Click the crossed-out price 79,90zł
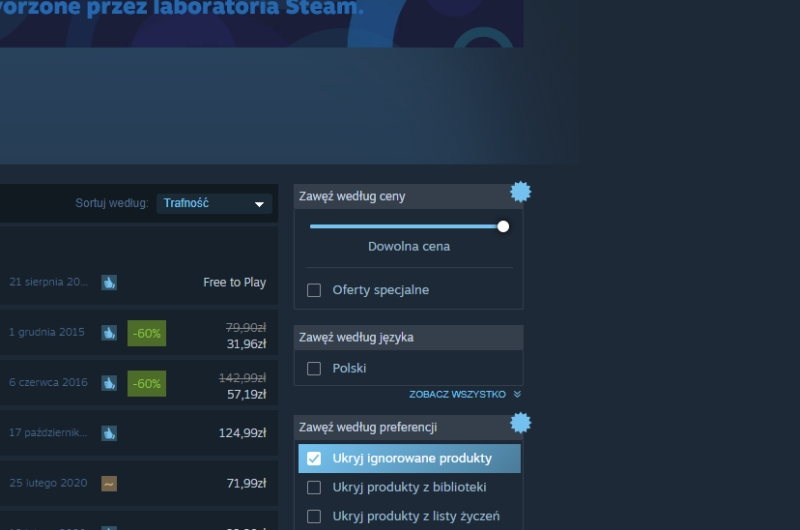Screen dimensions: 800x530 click(246, 327)
